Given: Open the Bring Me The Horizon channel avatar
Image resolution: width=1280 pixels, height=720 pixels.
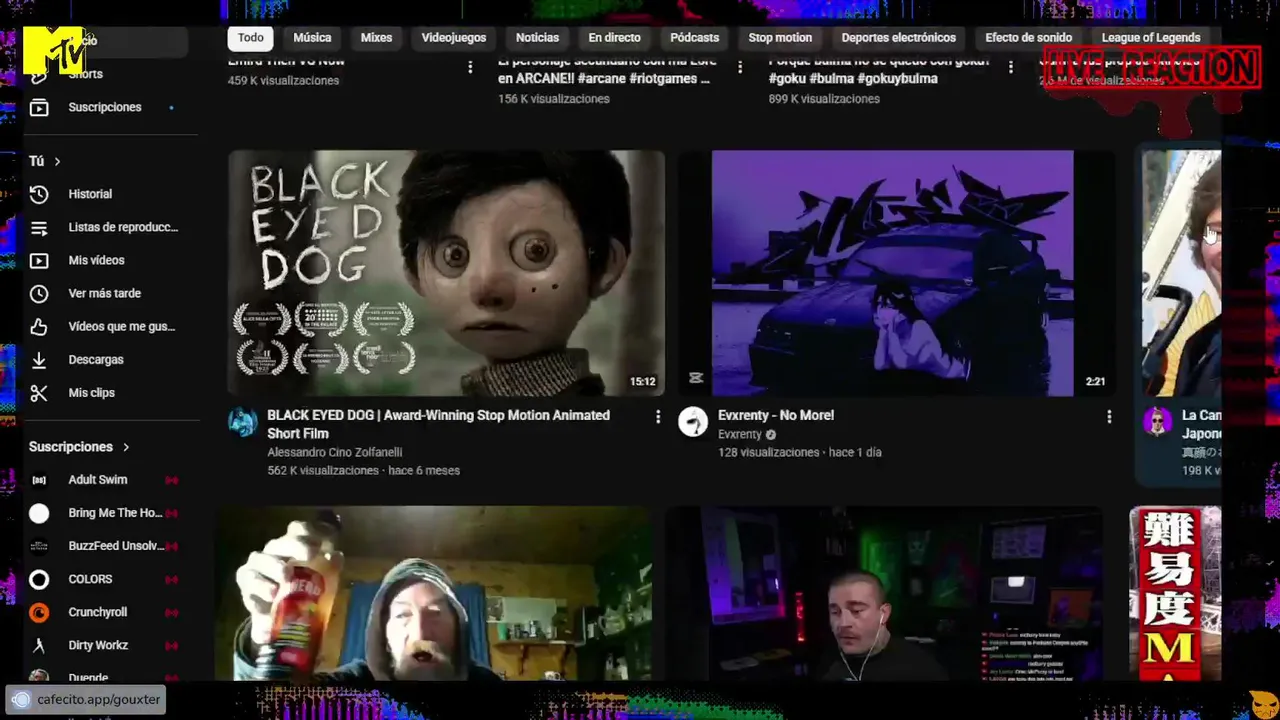Looking at the screenshot, I should click(x=39, y=513).
